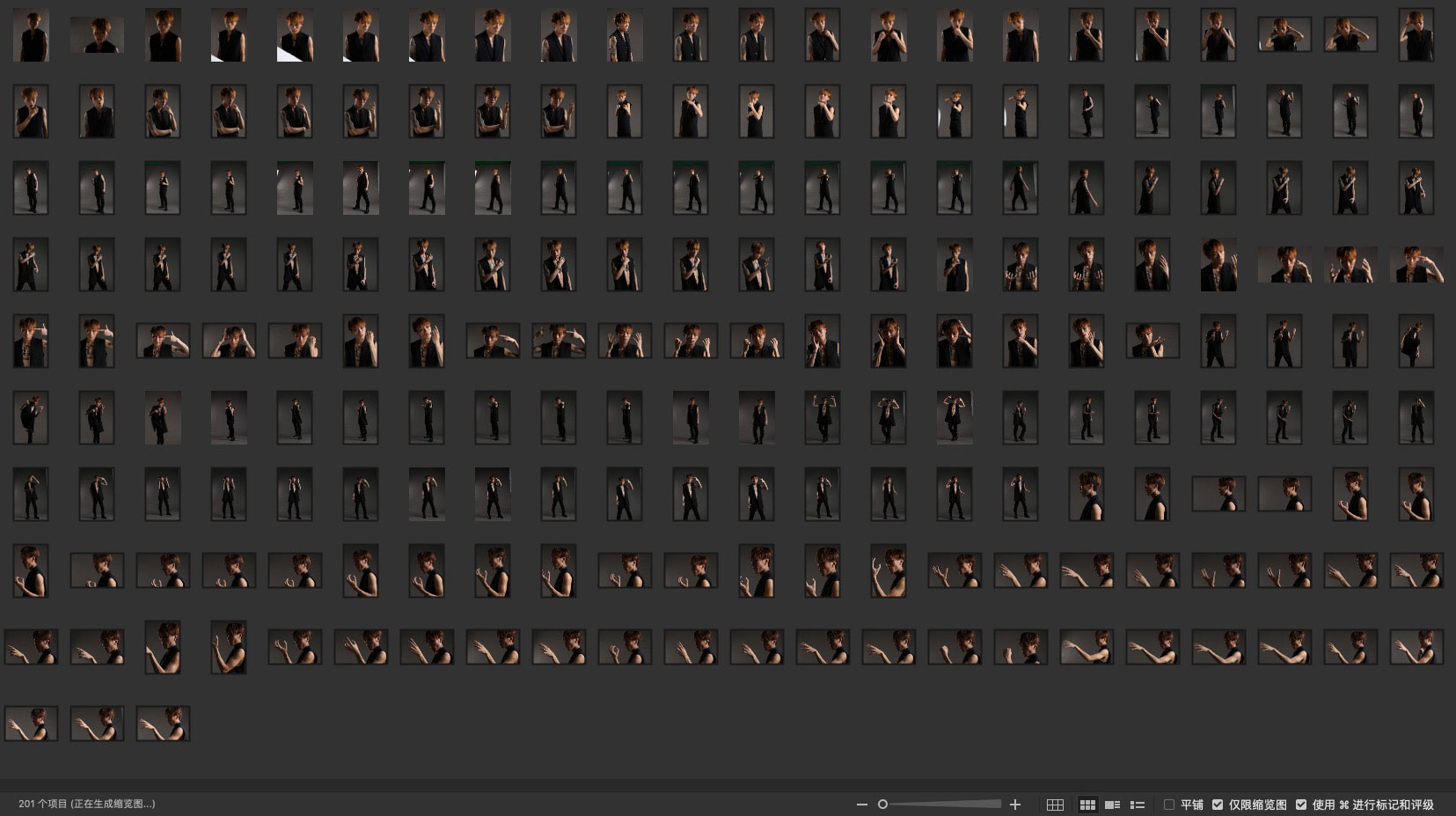Click the minus icon to shrink thumbnails

click(x=861, y=805)
